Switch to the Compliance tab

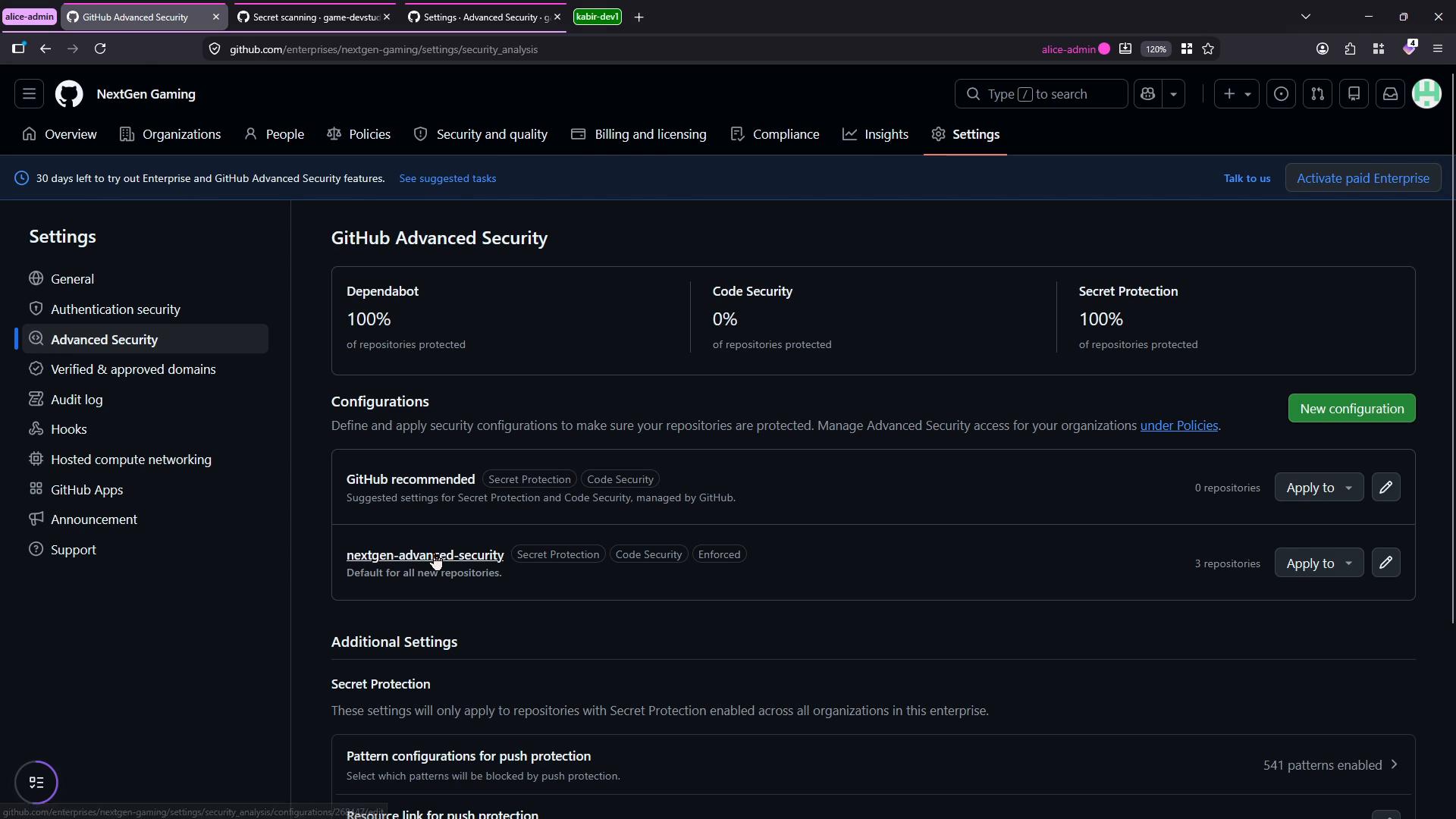(775, 134)
